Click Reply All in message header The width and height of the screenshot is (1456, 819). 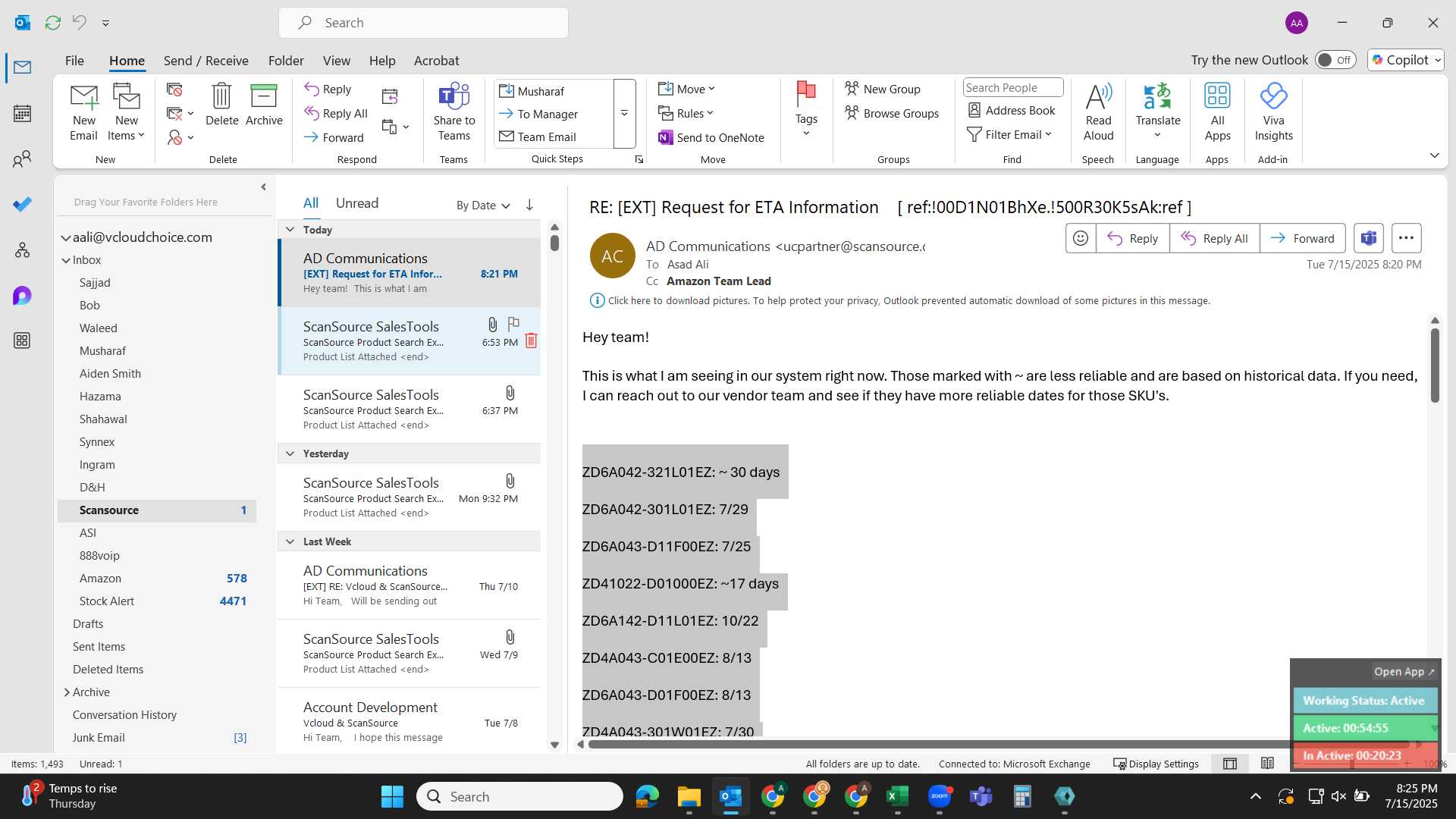[1214, 238]
